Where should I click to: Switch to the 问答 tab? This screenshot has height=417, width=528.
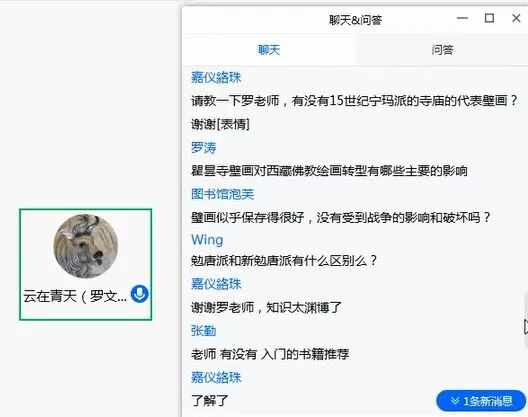pyautogui.click(x=442, y=50)
